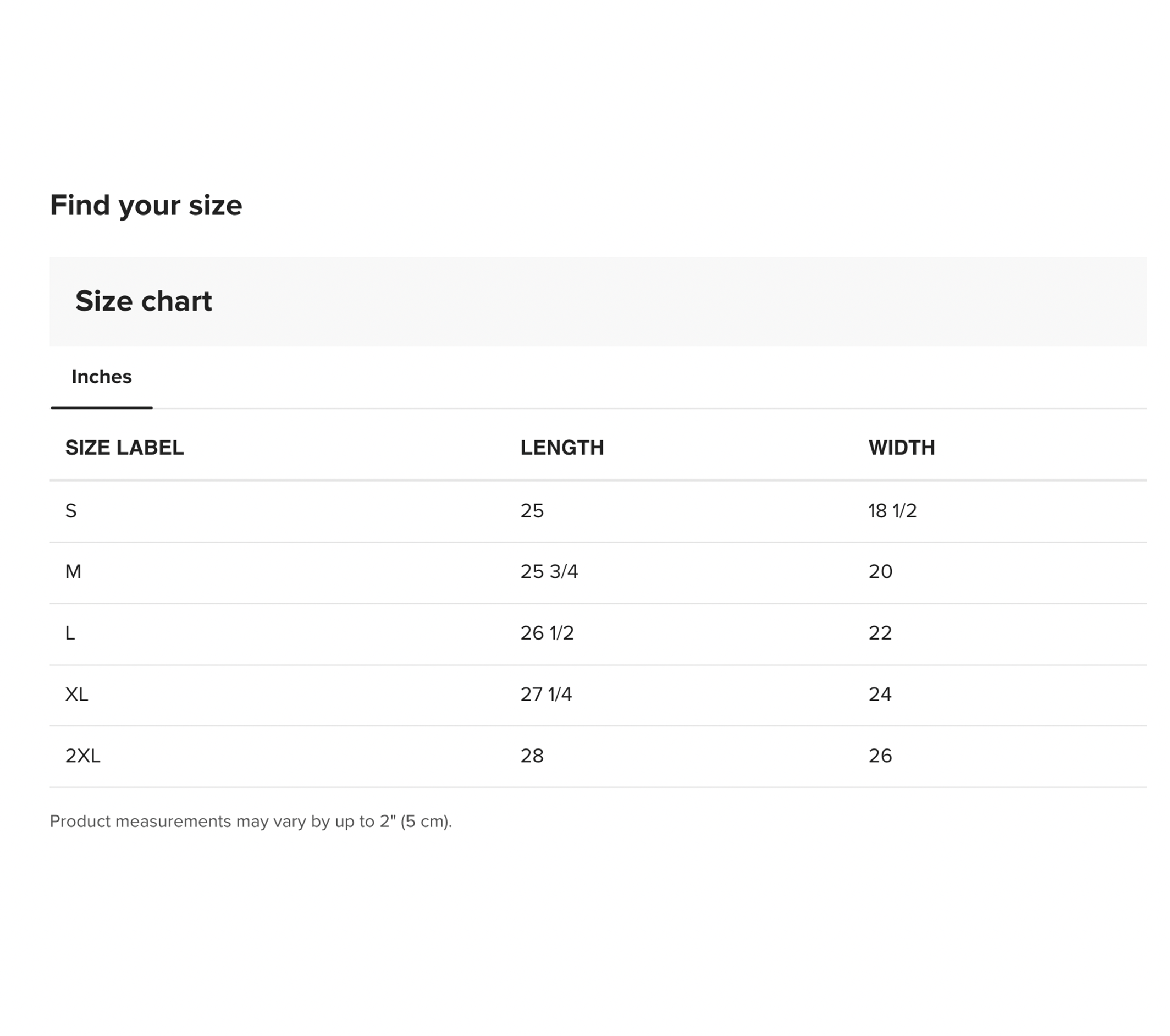Click the XL width value 24
The width and height of the screenshot is (1170, 1036).
tap(880, 695)
